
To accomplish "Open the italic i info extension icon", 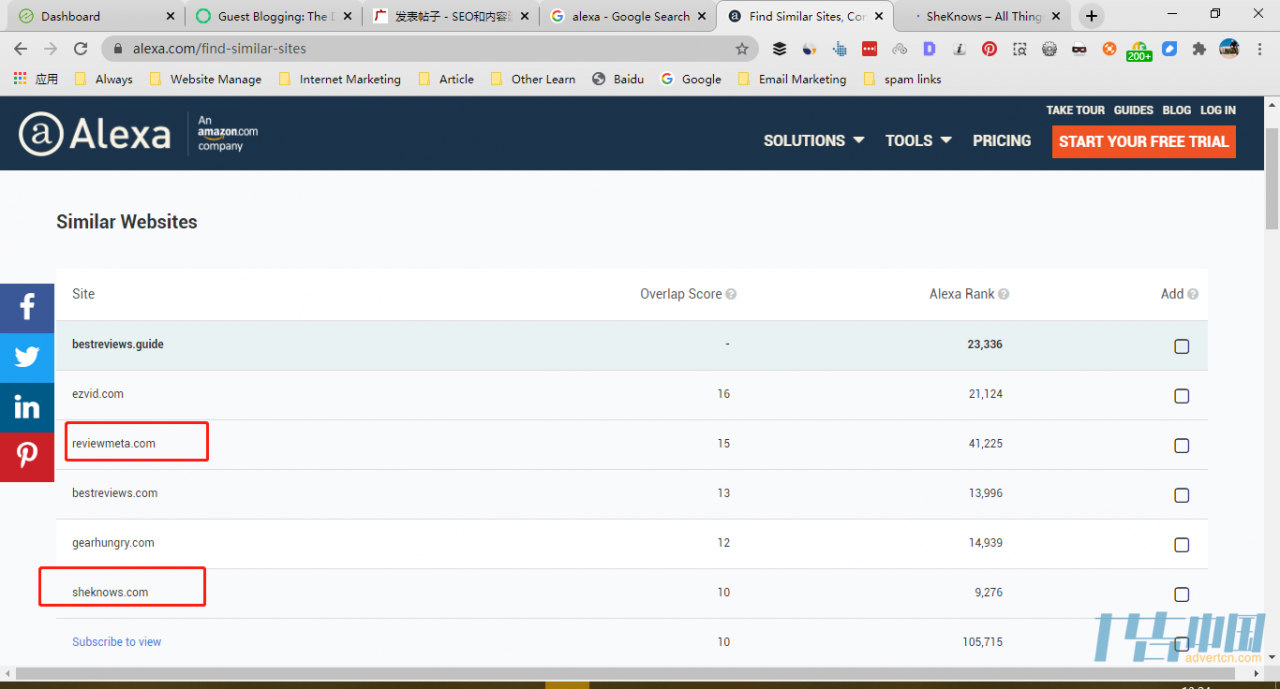I will click(959, 48).
